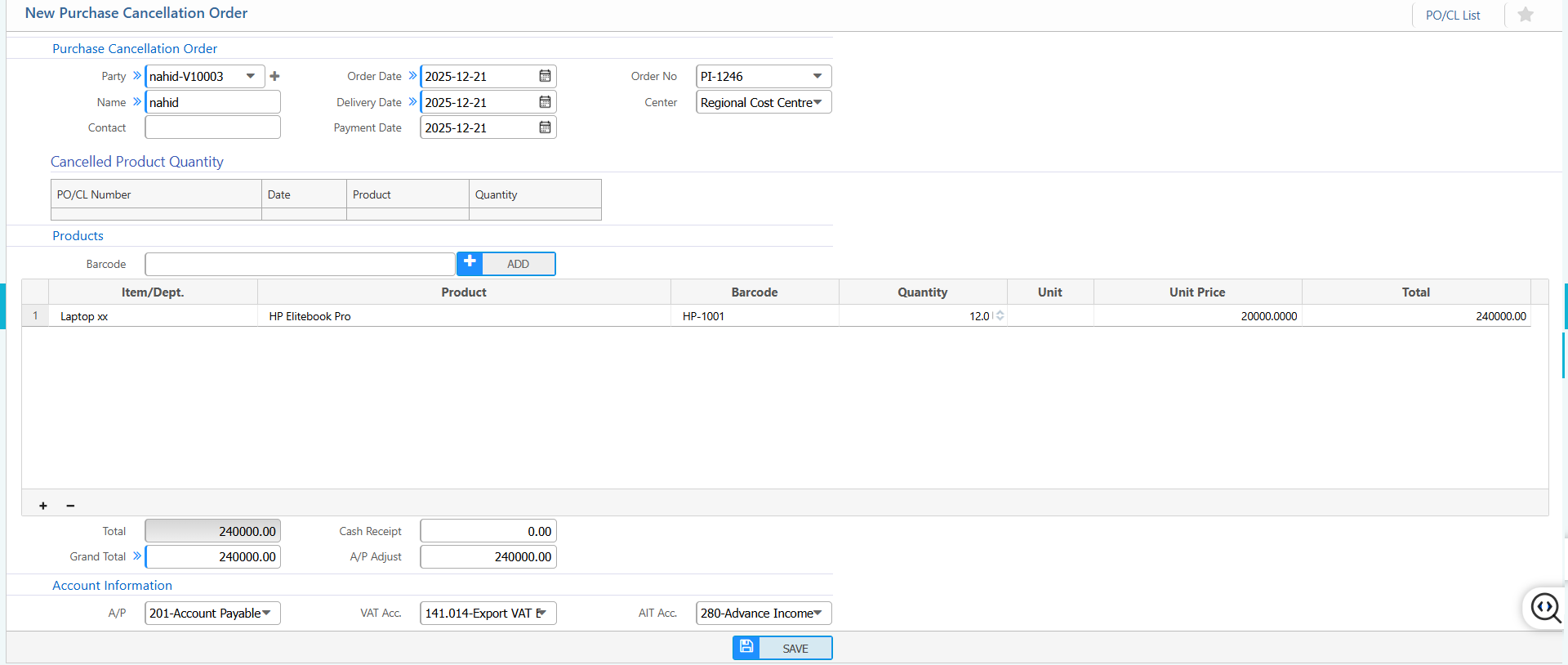Click the row total 240000.00 cell
The width and height of the screenshot is (1568, 665).
[1416, 316]
